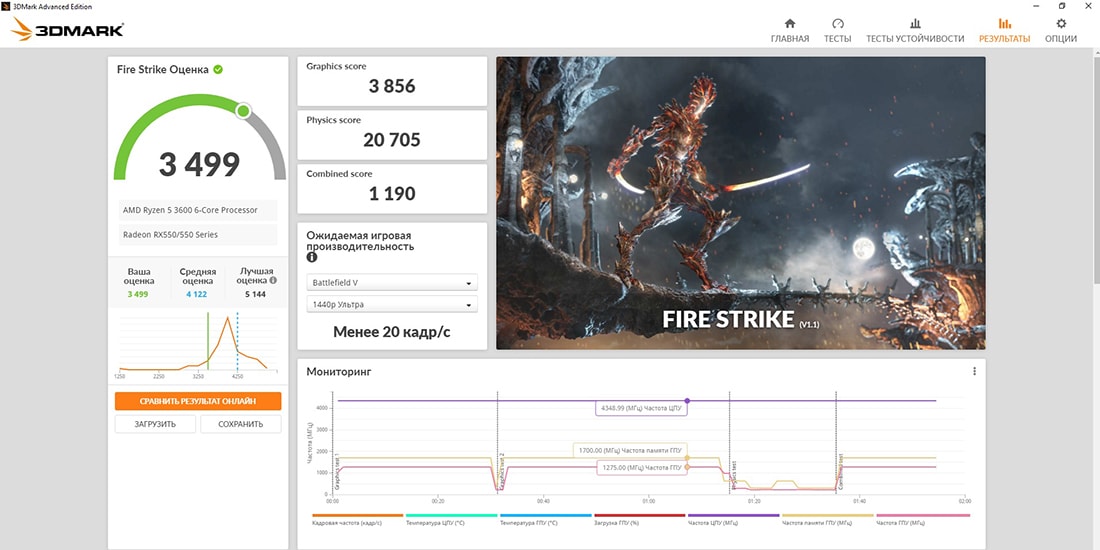Toggle Температура ГПУ legend series
The image size is (1100, 550).
click(545, 520)
